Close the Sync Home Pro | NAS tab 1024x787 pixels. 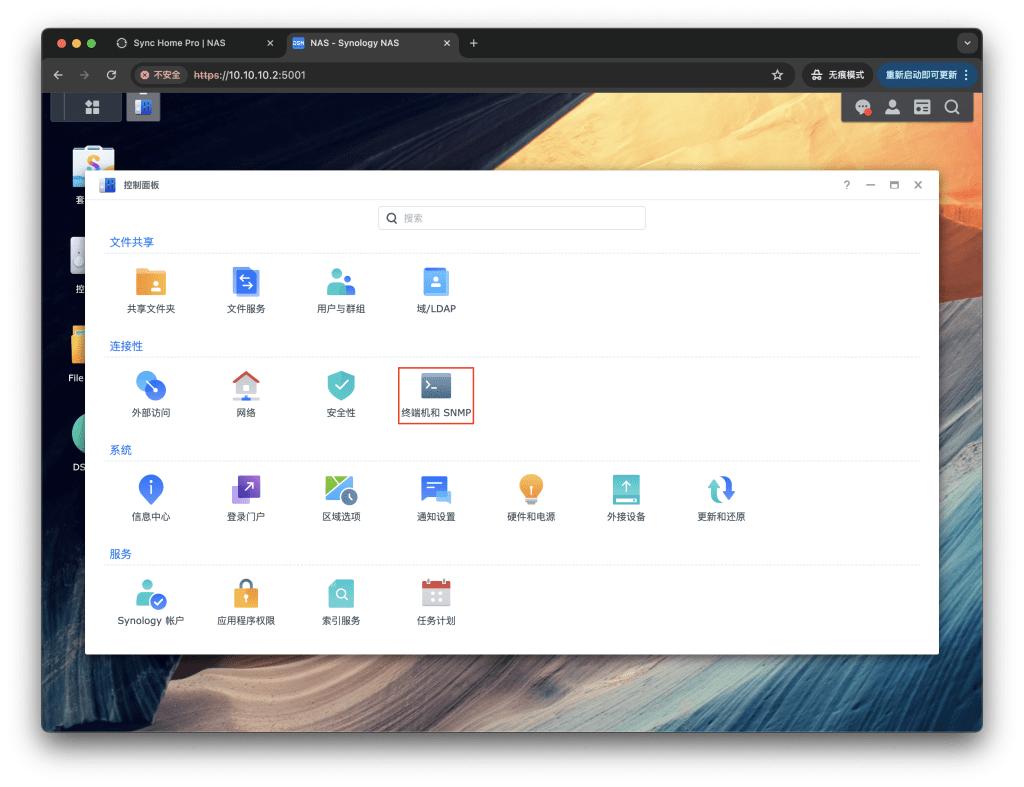coord(270,43)
